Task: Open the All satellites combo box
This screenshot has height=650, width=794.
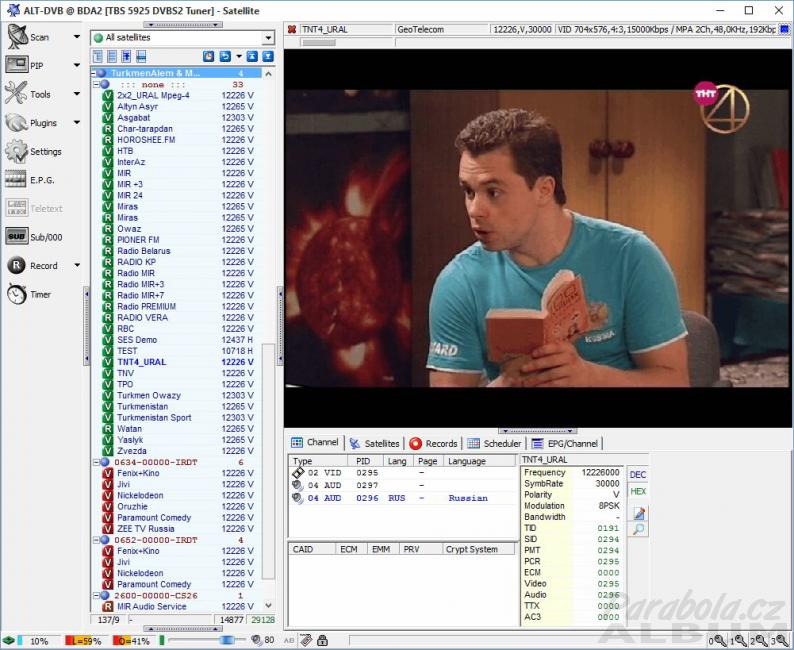Action: point(183,38)
